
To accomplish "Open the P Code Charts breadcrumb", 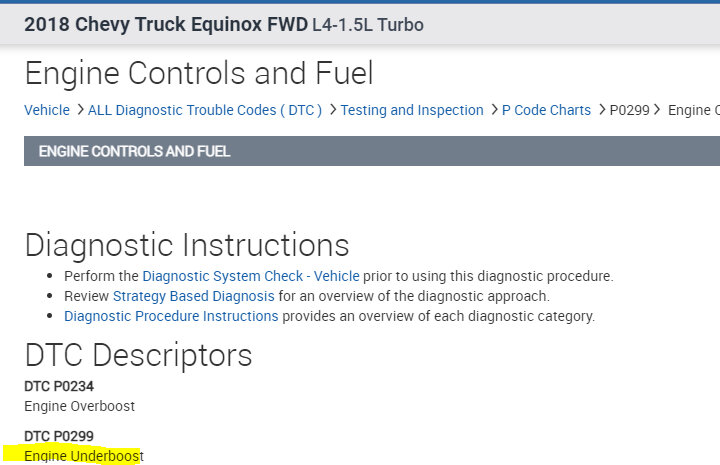I will (545, 110).
